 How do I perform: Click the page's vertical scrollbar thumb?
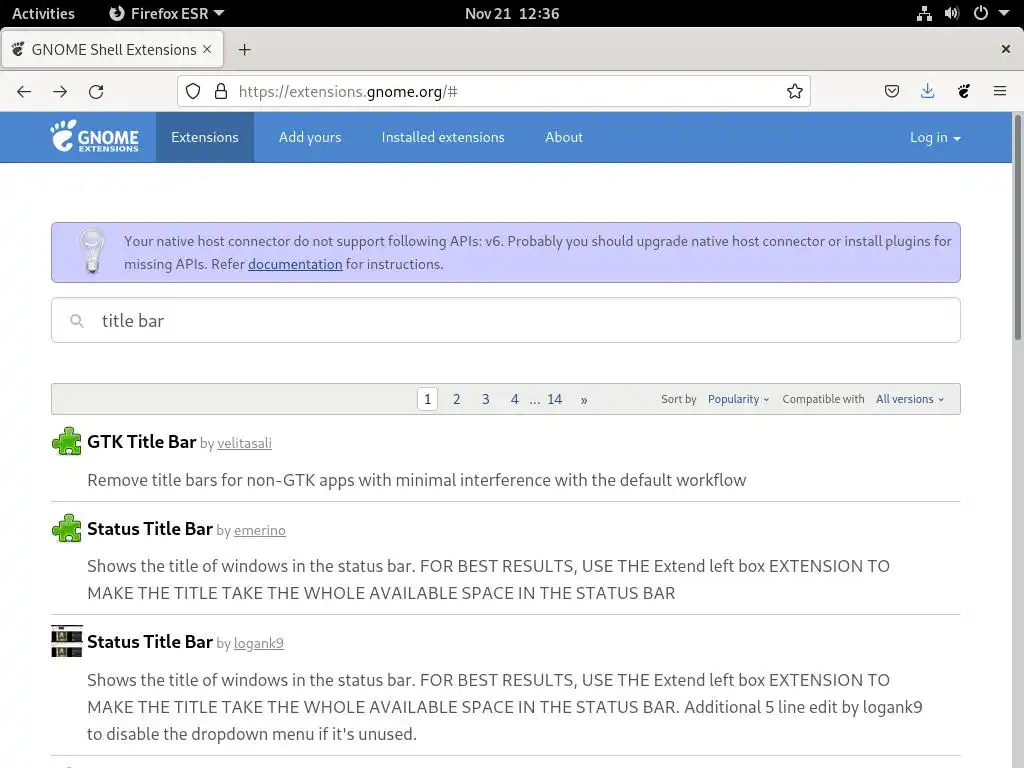(1017, 227)
